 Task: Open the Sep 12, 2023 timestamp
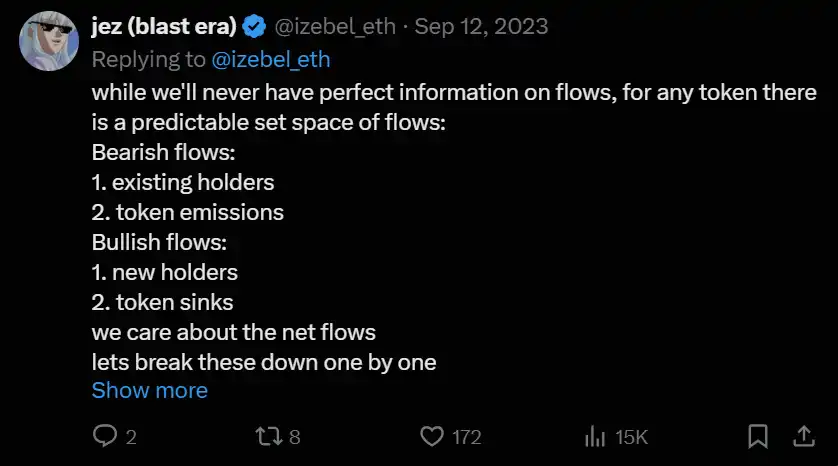[481, 27]
